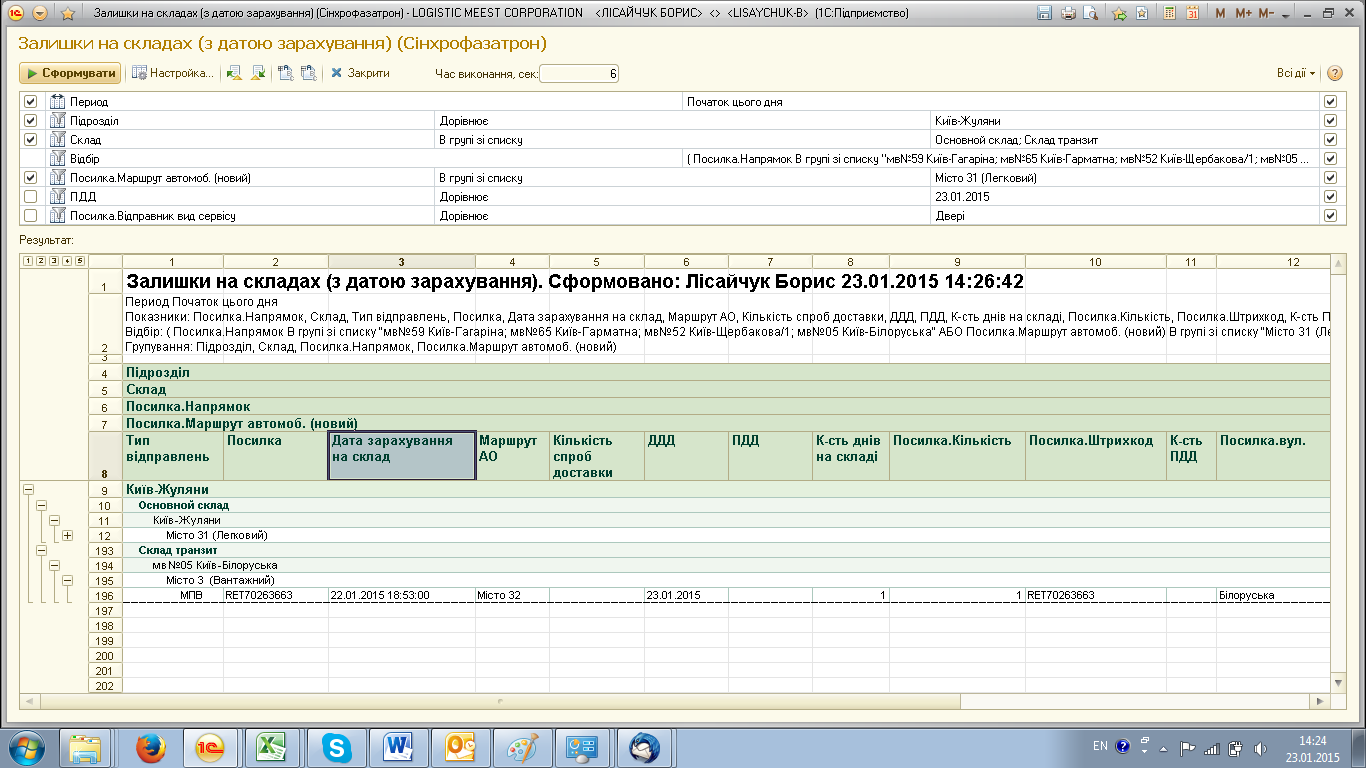Click the first copy-settings icon in the toolbar
1366x768 pixels.
coord(286,73)
